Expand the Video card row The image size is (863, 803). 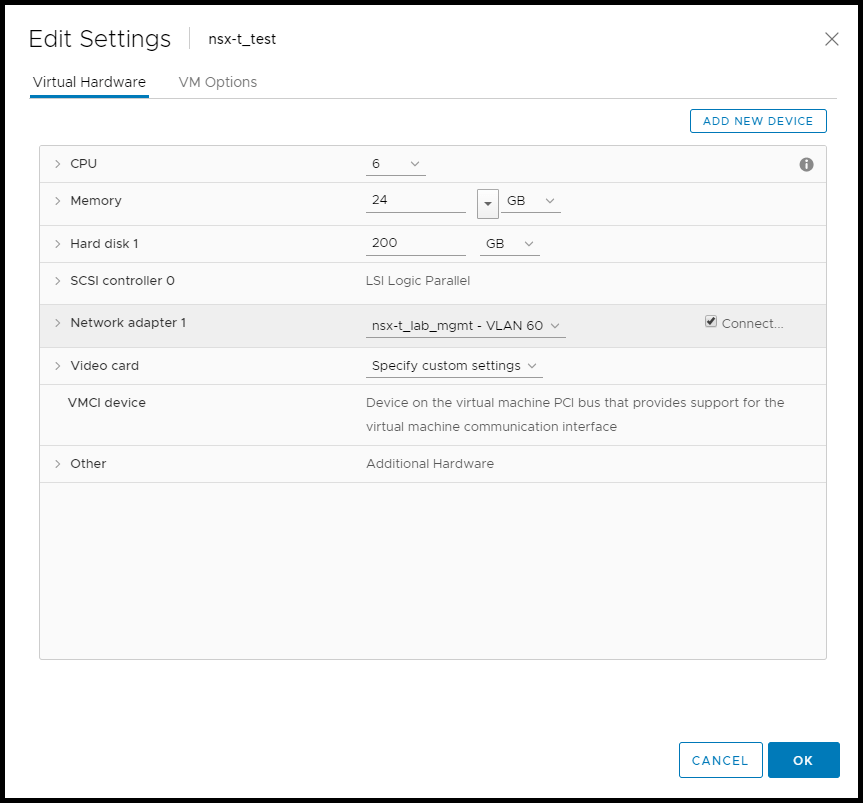pyautogui.click(x=58, y=366)
